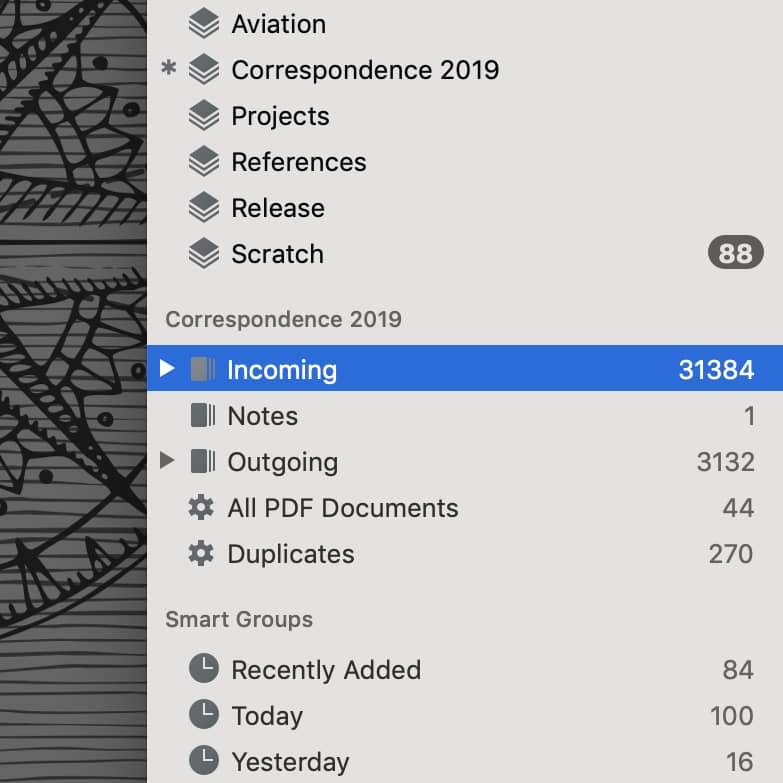Expand the Outgoing group disclosure triangle
The width and height of the screenshot is (783, 783).
tap(167, 461)
